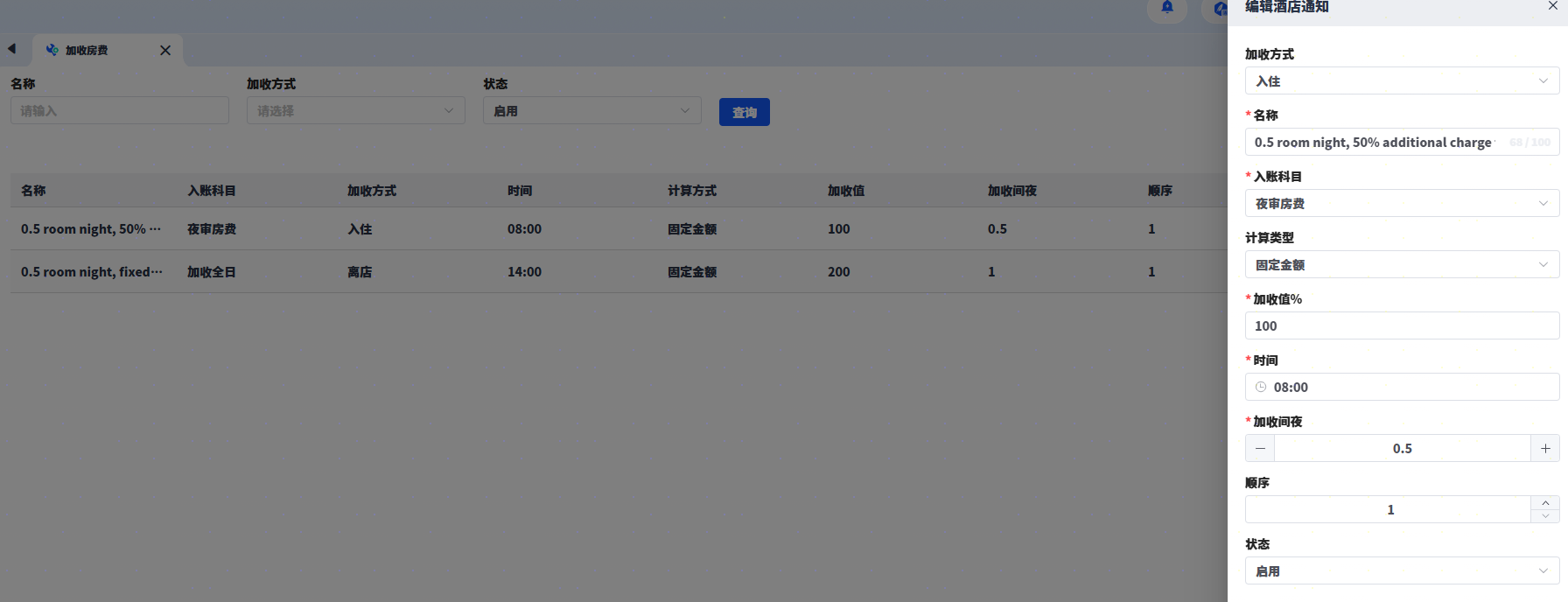Click the clock icon in 时间 field
The image size is (1568, 602).
pyautogui.click(x=1261, y=387)
